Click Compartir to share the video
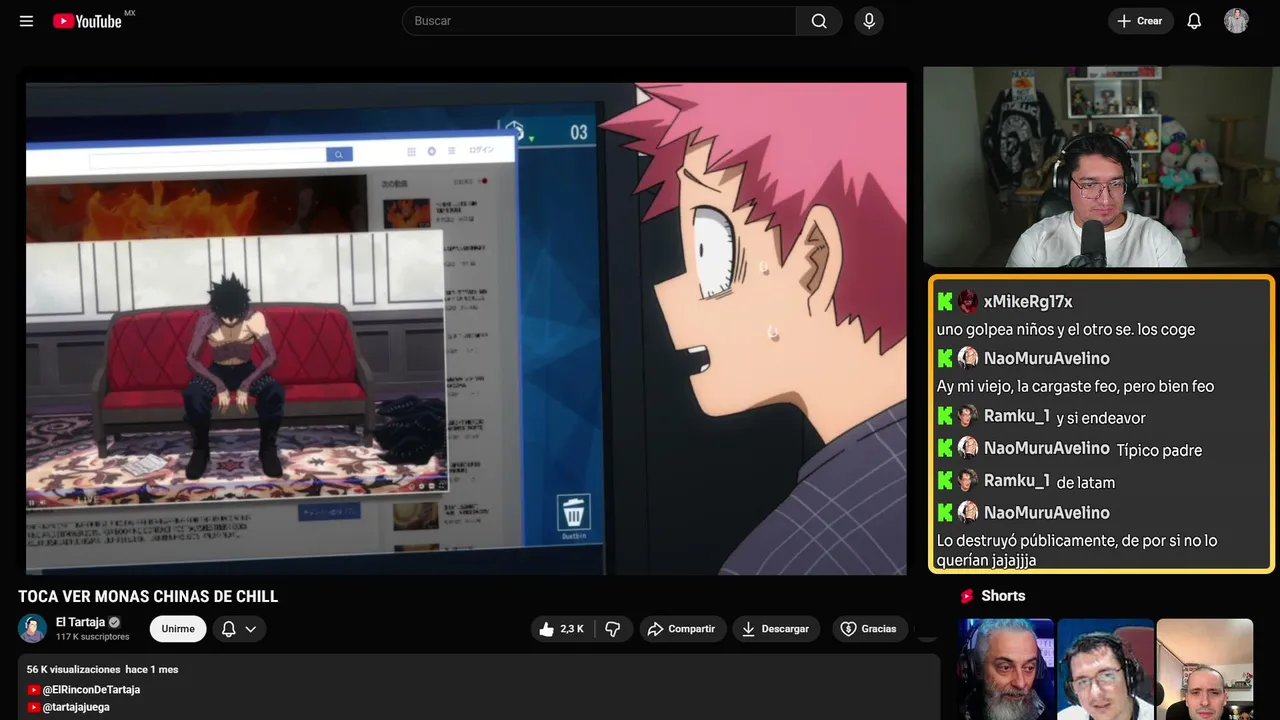Screen dimensions: 1280x720 pyautogui.click(x=682, y=629)
